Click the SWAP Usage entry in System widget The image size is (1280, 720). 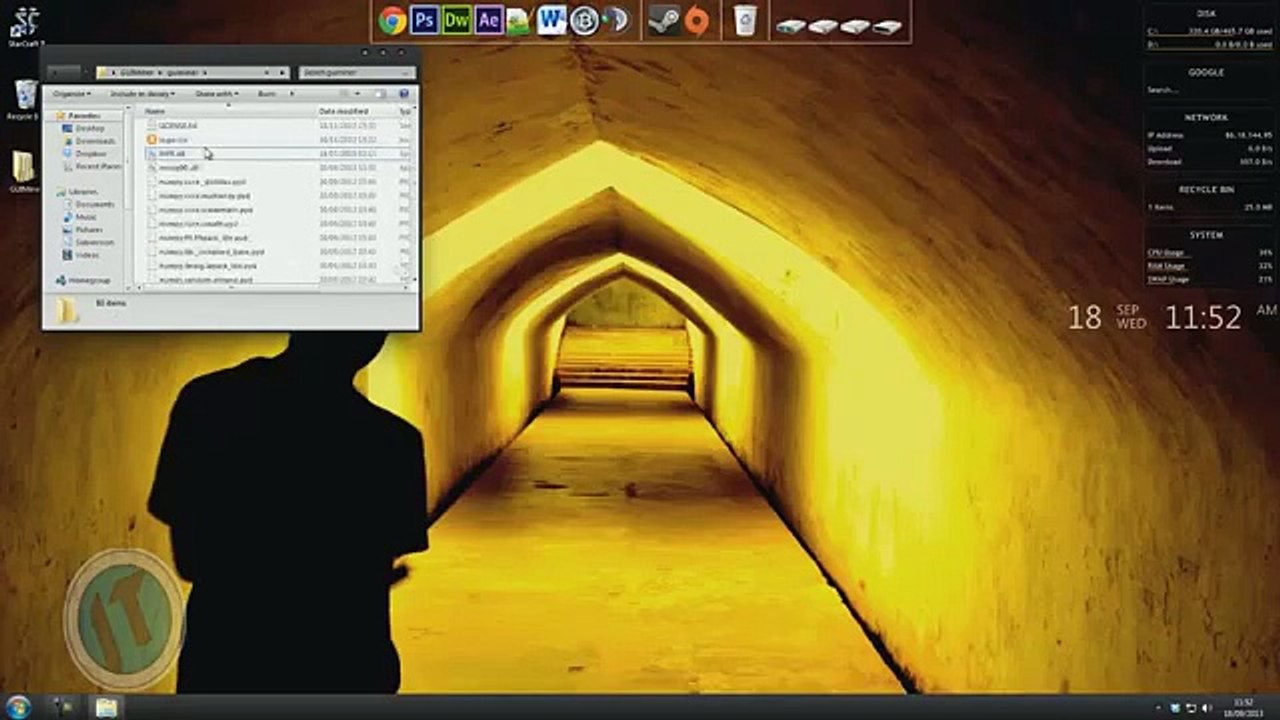coord(1209,279)
